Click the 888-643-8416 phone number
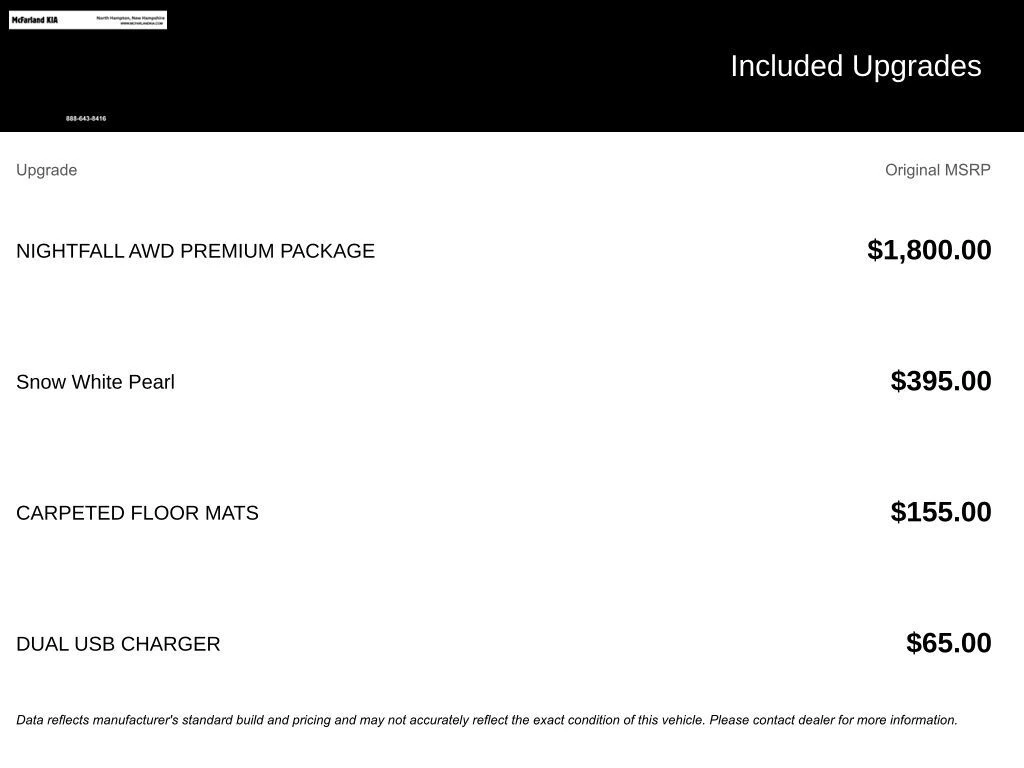 pos(86,119)
